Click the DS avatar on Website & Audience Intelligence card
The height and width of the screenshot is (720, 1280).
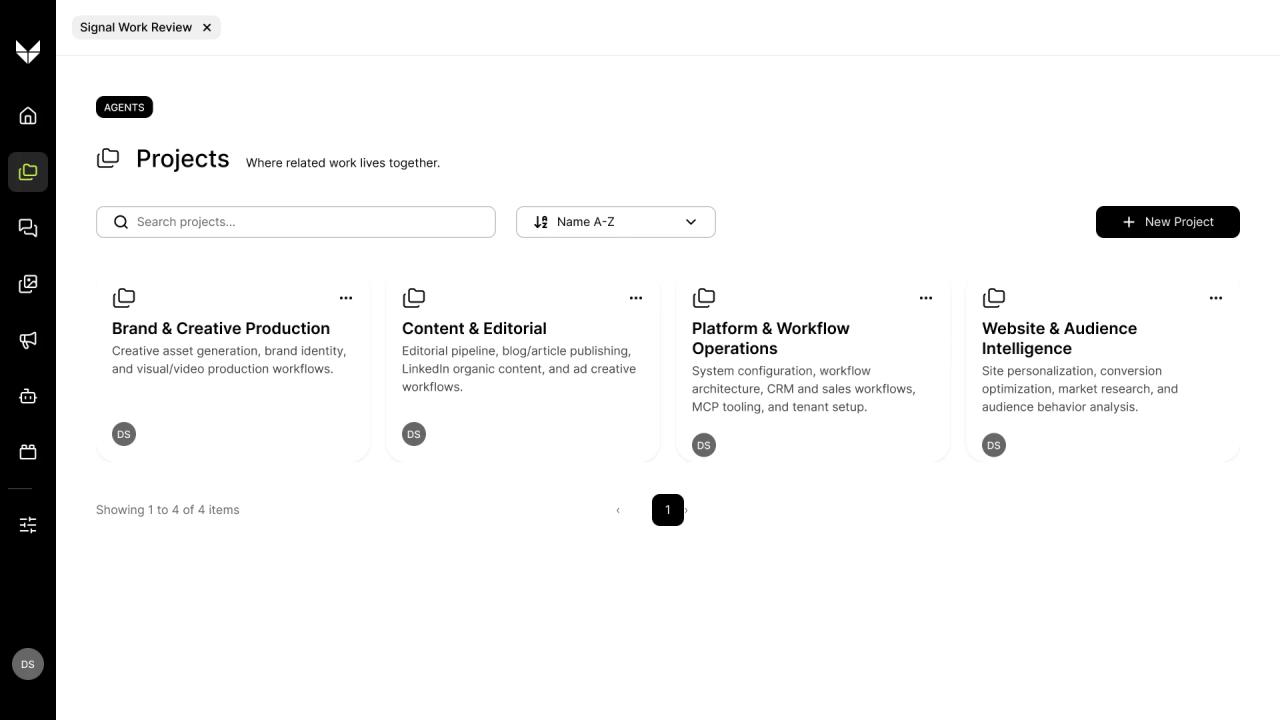pyautogui.click(x=994, y=445)
